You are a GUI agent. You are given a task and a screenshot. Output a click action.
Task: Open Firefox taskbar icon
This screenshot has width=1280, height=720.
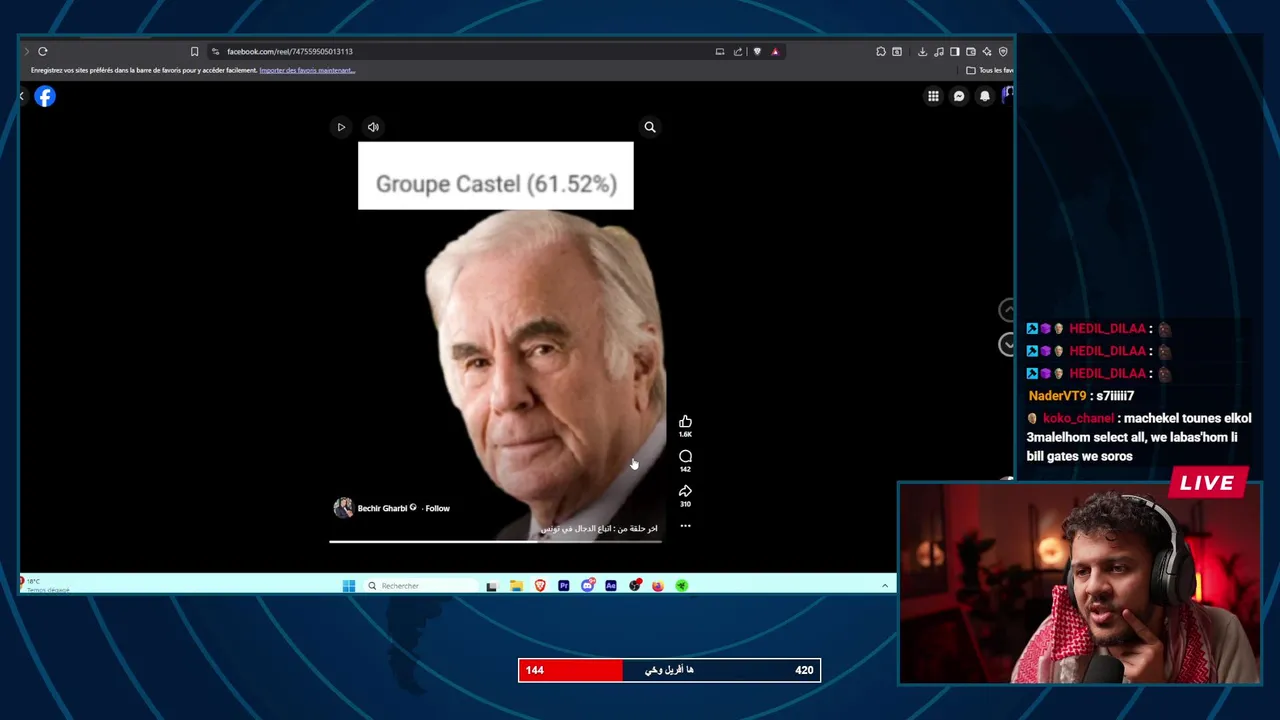point(658,586)
